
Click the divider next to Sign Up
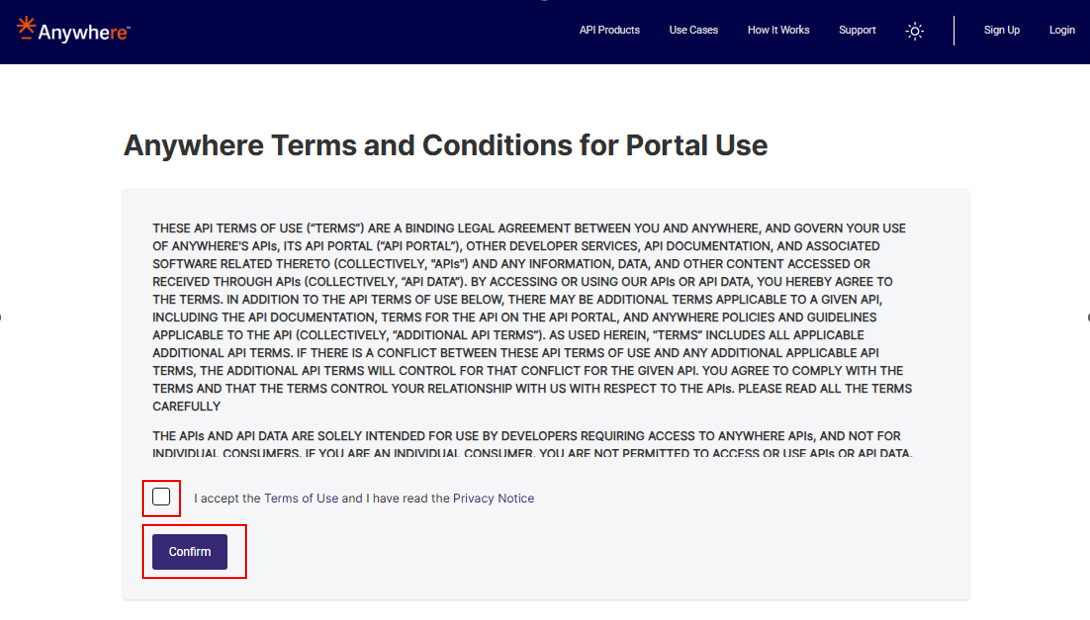pos(953,30)
